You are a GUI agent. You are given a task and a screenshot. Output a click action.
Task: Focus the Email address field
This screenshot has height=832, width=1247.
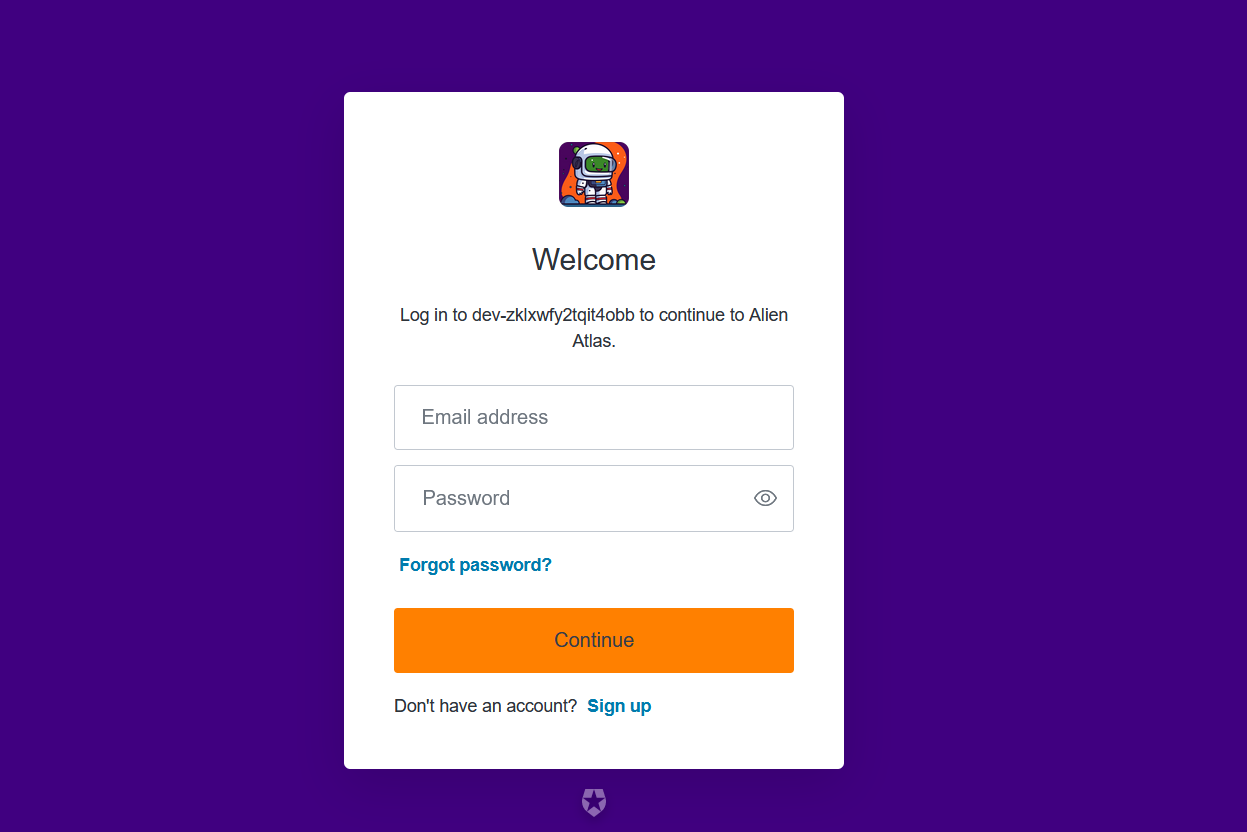click(594, 417)
